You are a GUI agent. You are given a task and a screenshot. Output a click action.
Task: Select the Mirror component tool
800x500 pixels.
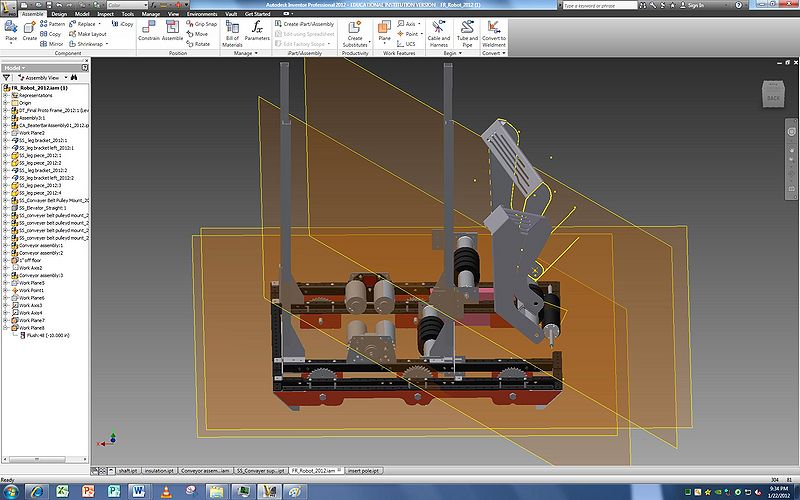tap(52, 44)
